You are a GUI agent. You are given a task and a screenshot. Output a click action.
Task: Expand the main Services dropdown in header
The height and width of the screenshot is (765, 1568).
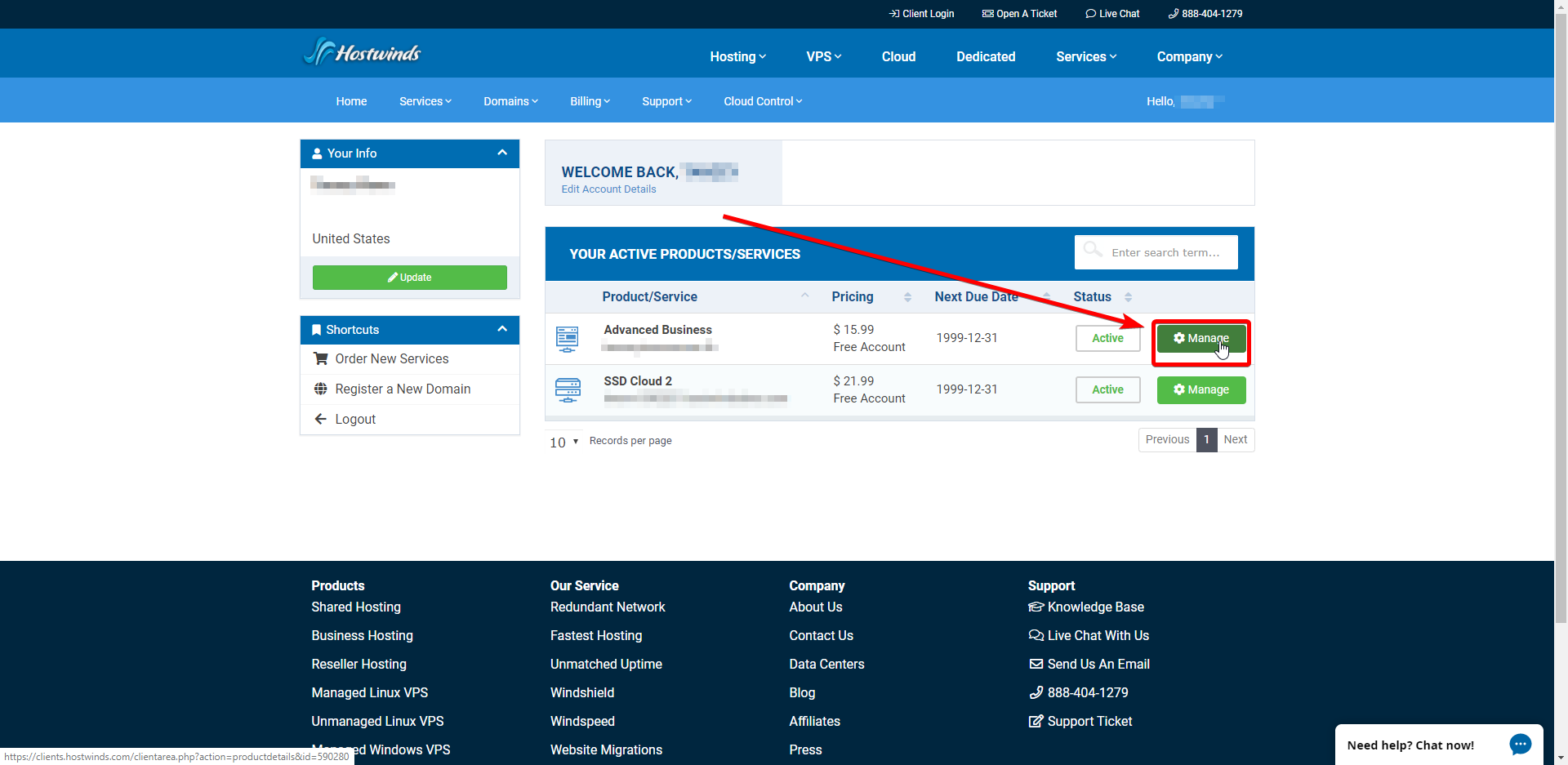click(x=1085, y=56)
